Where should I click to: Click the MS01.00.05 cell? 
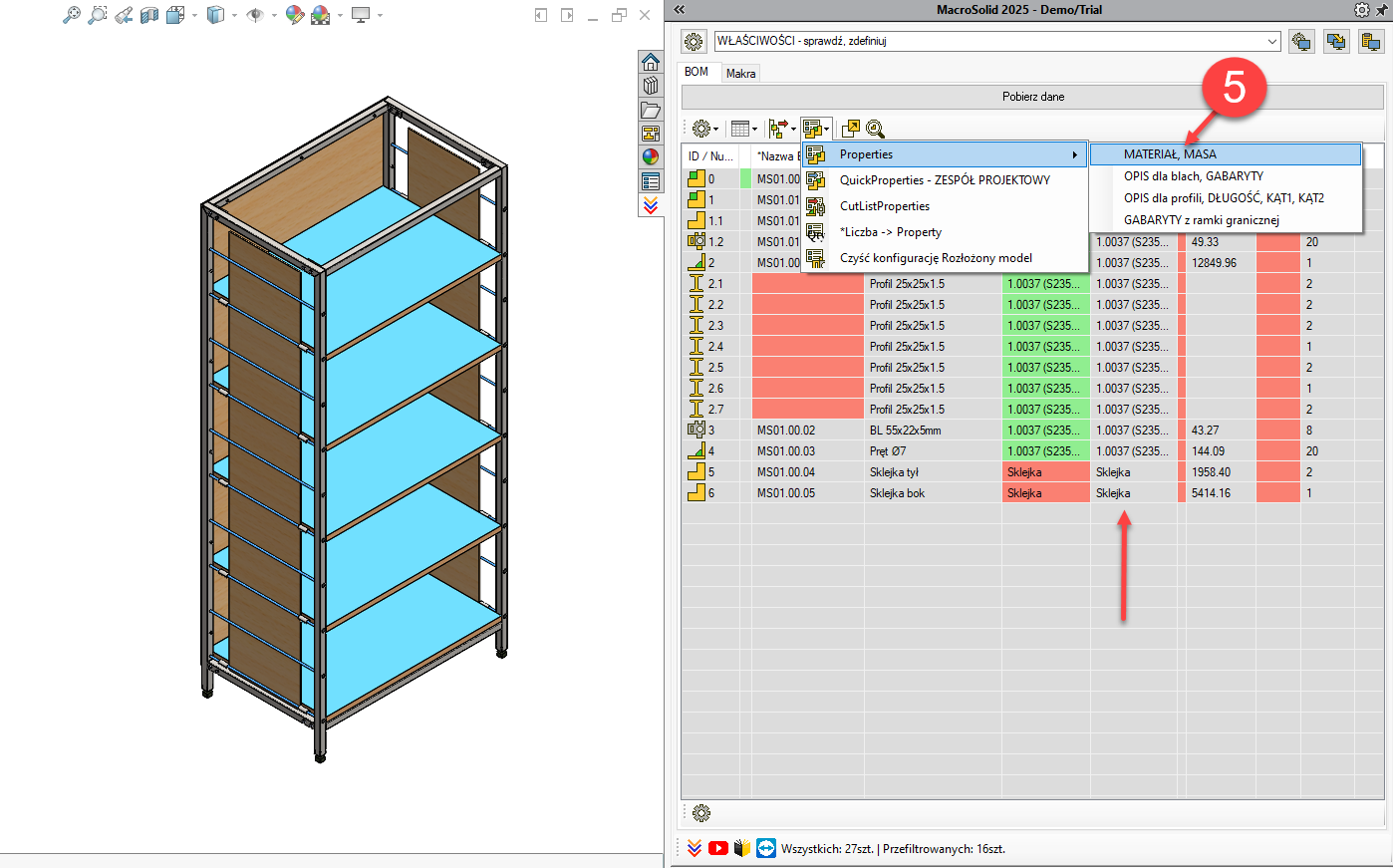(807, 493)
